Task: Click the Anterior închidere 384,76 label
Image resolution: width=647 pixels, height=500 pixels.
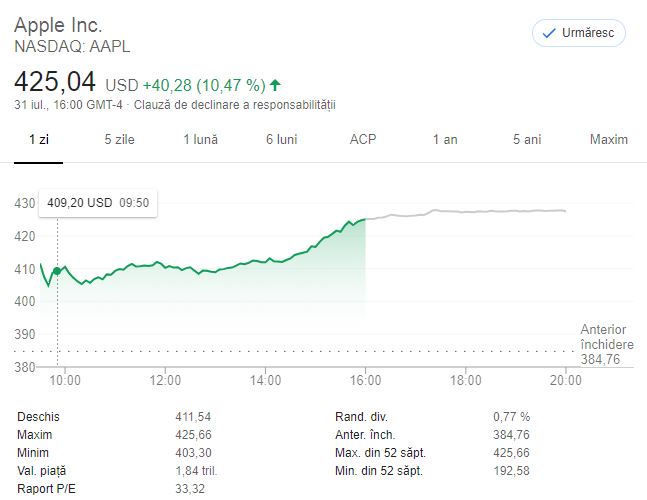Action: (607, 344)
